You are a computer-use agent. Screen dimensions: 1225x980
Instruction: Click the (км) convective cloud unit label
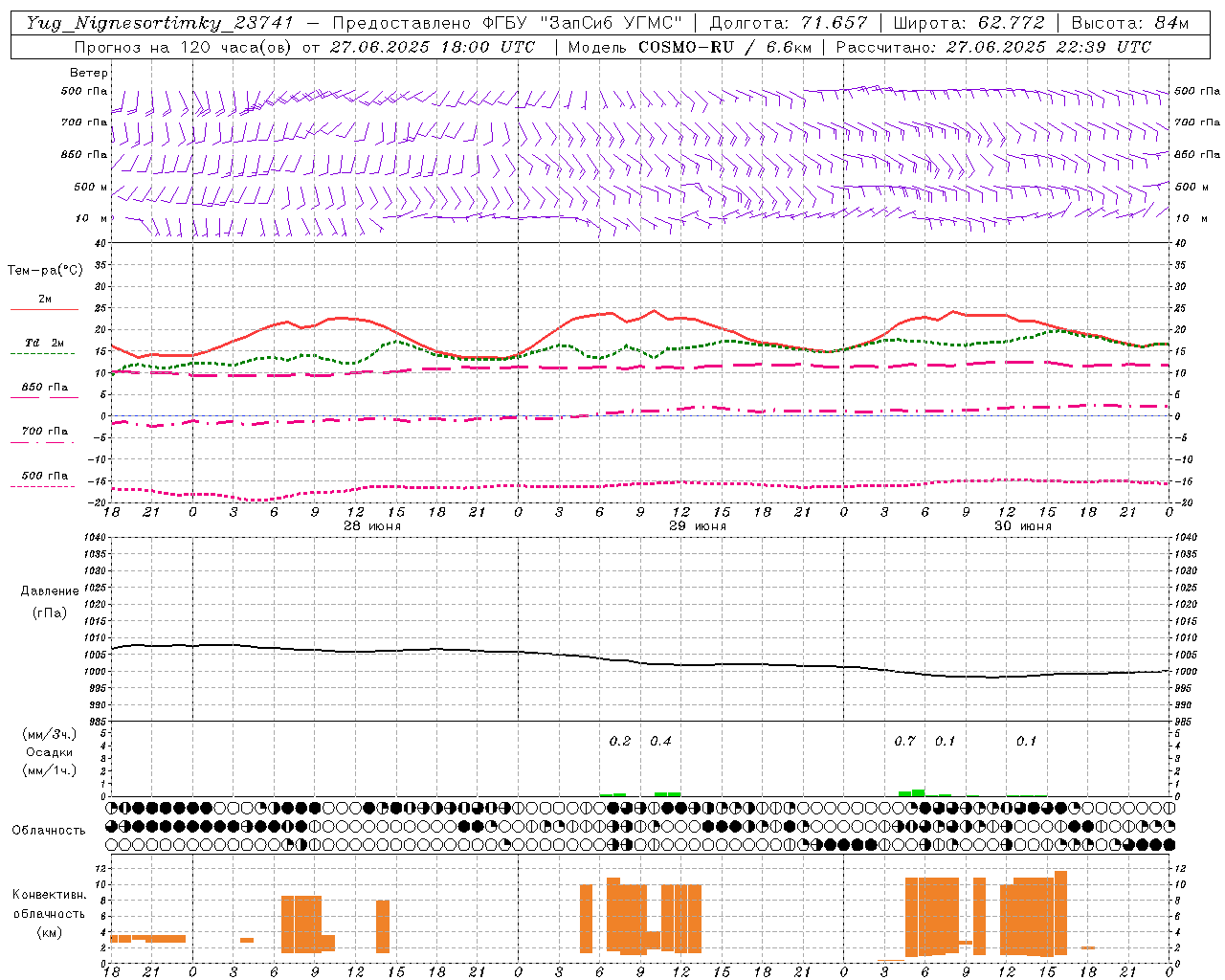click(x=49, y=931)
